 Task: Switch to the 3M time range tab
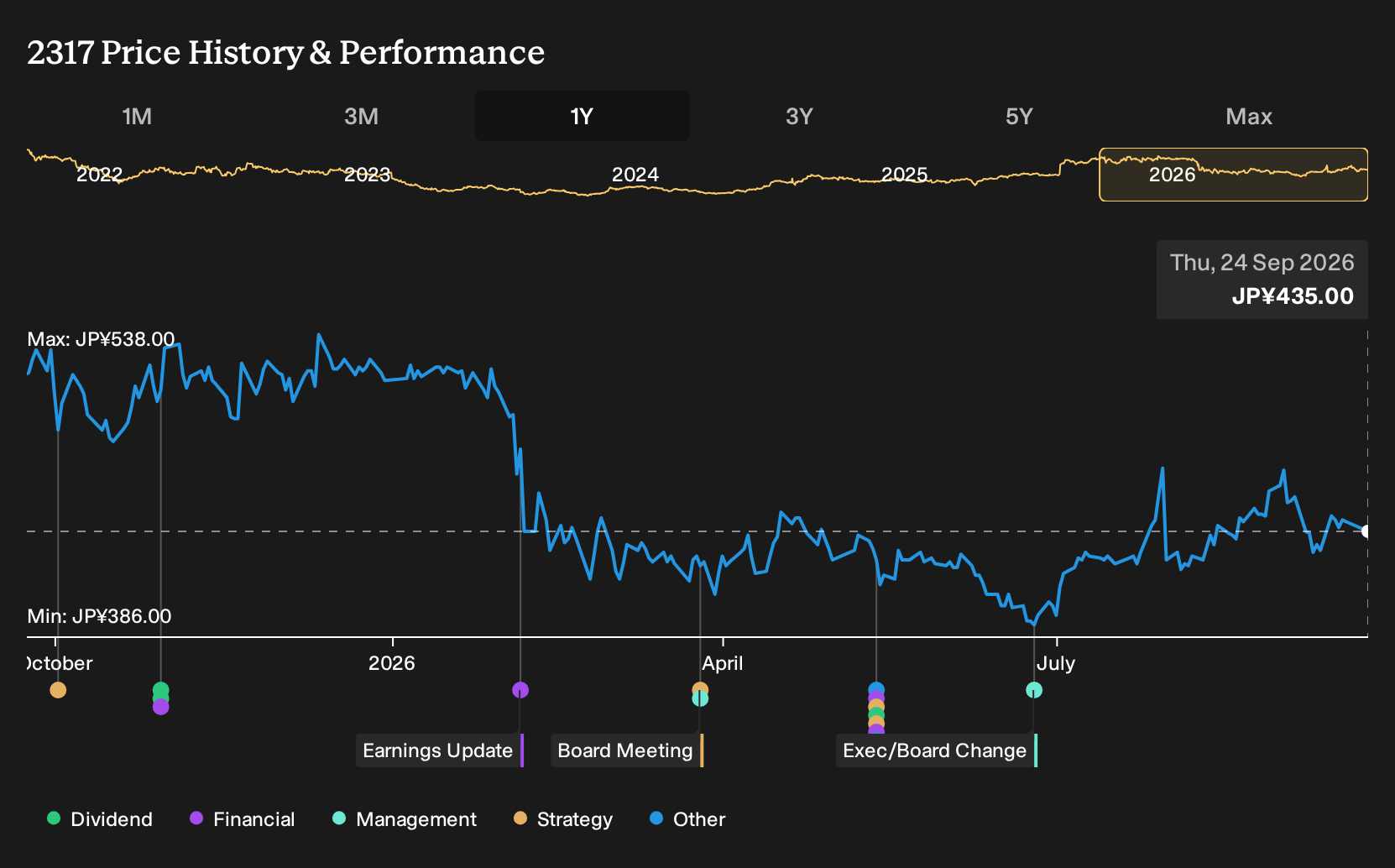[x=361, y=117]
